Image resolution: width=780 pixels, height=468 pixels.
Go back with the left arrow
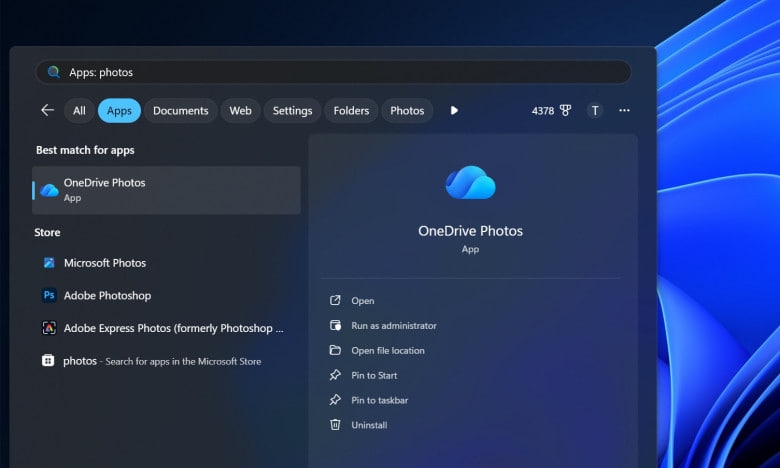tap(47, 110)
